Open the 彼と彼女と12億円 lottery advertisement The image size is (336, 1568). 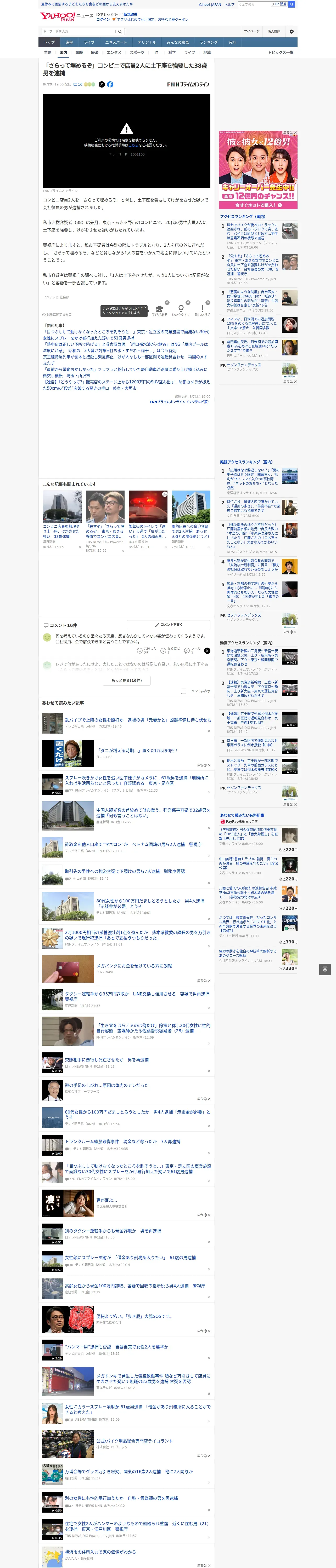(259, 170)
